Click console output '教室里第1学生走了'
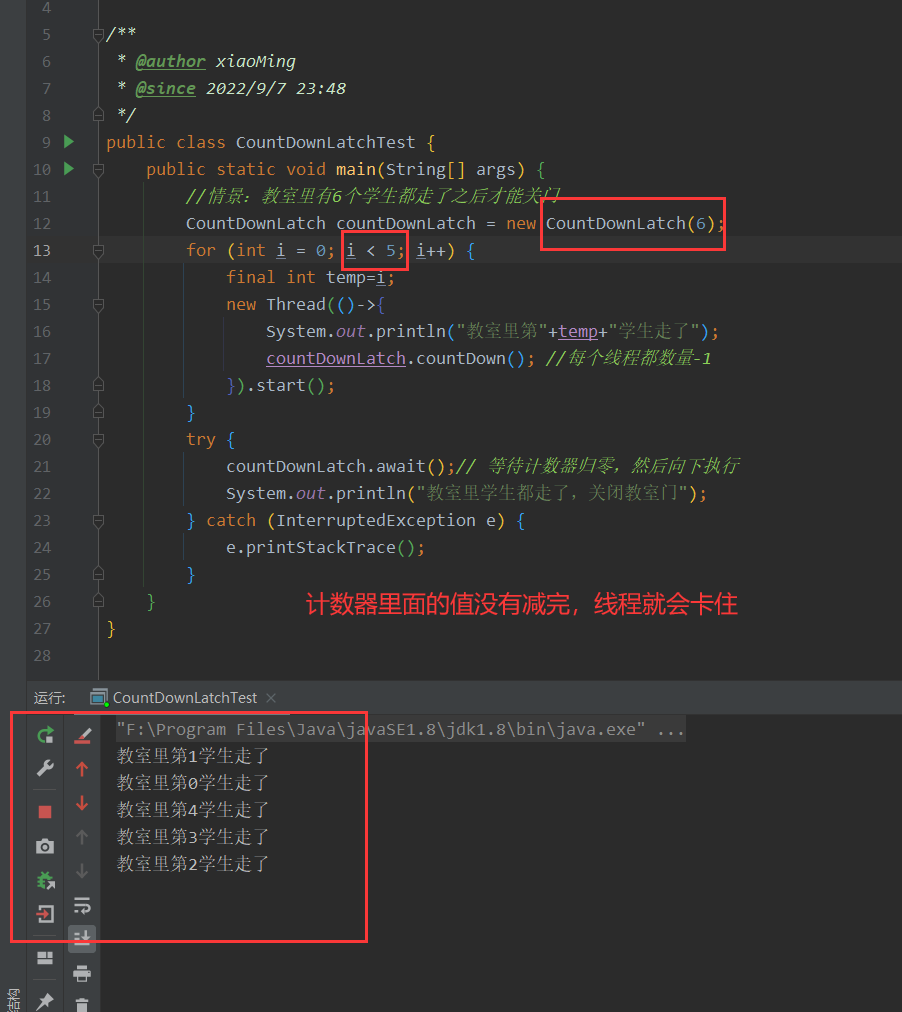The height and width of the screenshot is (1012, 902). (192, 756)
